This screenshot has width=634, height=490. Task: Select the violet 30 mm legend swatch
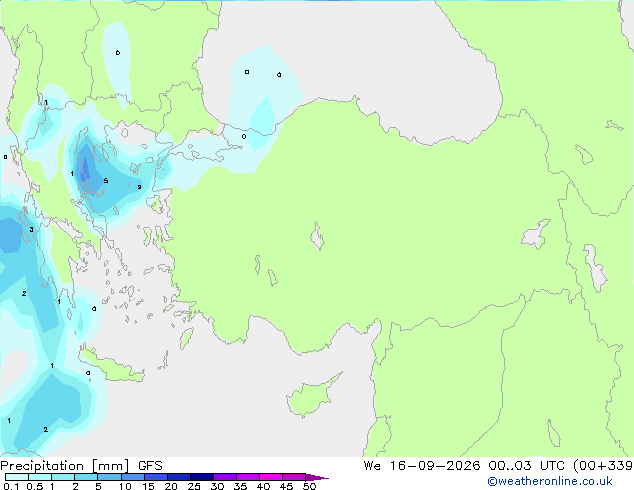point(225,477)
